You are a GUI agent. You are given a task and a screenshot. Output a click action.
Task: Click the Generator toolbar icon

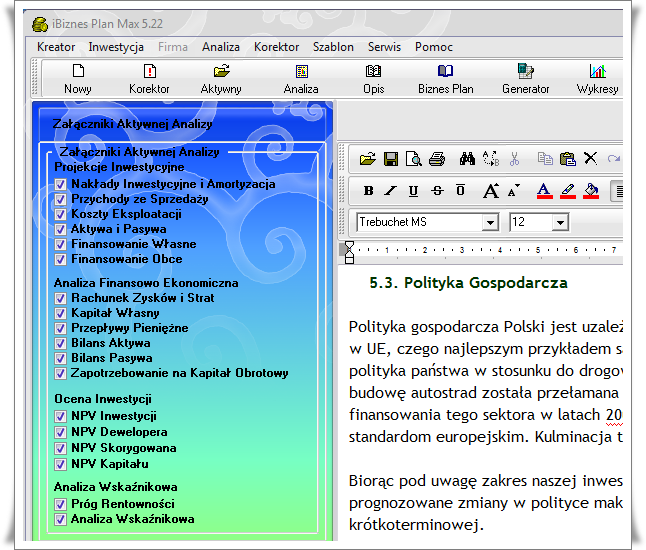coord(525,78)
